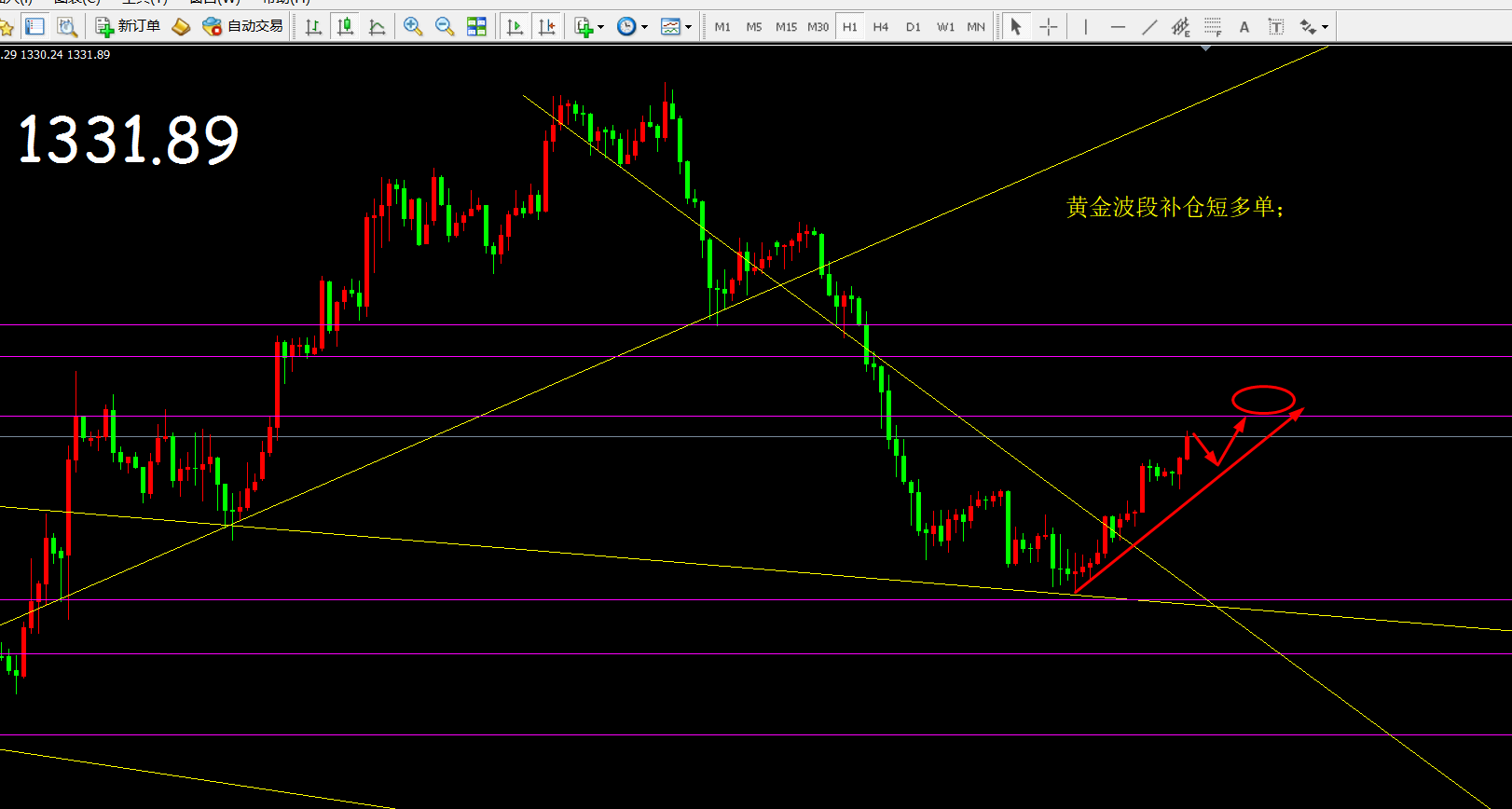Select the large 1331.89 price label
1512x809 pixels.
click(129, 140)
